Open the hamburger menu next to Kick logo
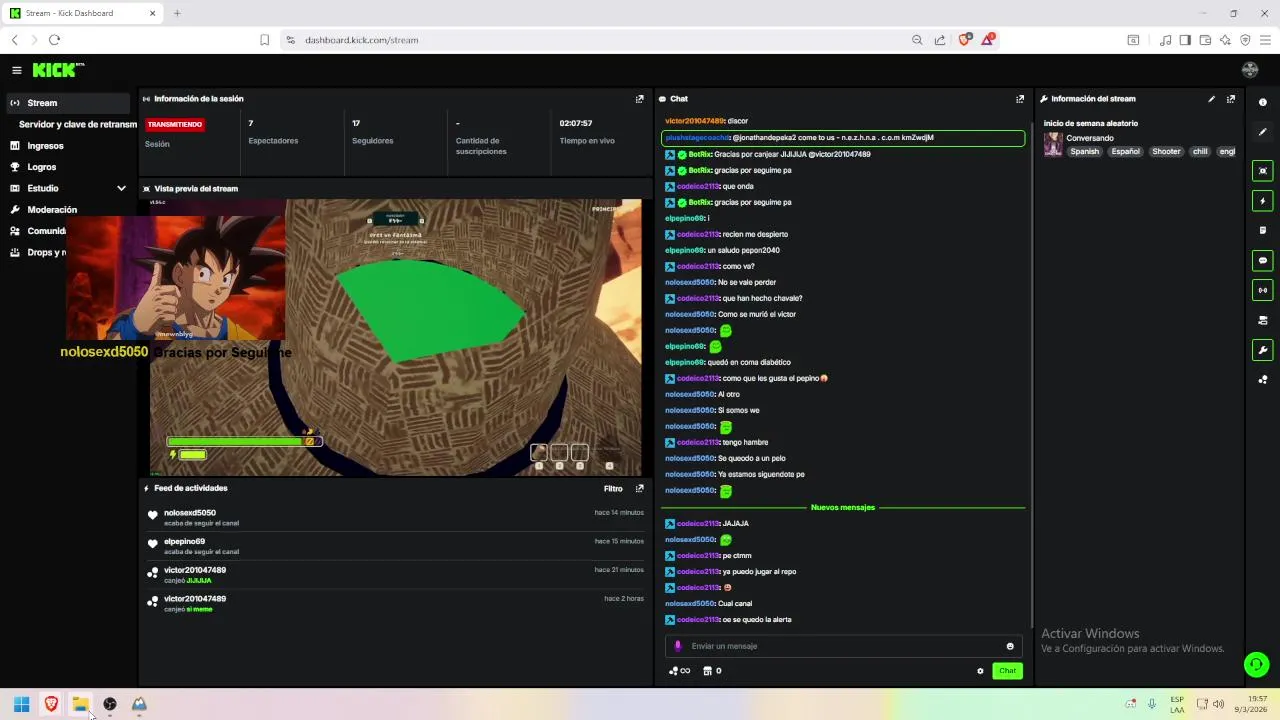1280x720 pixels. click(16, 70)
